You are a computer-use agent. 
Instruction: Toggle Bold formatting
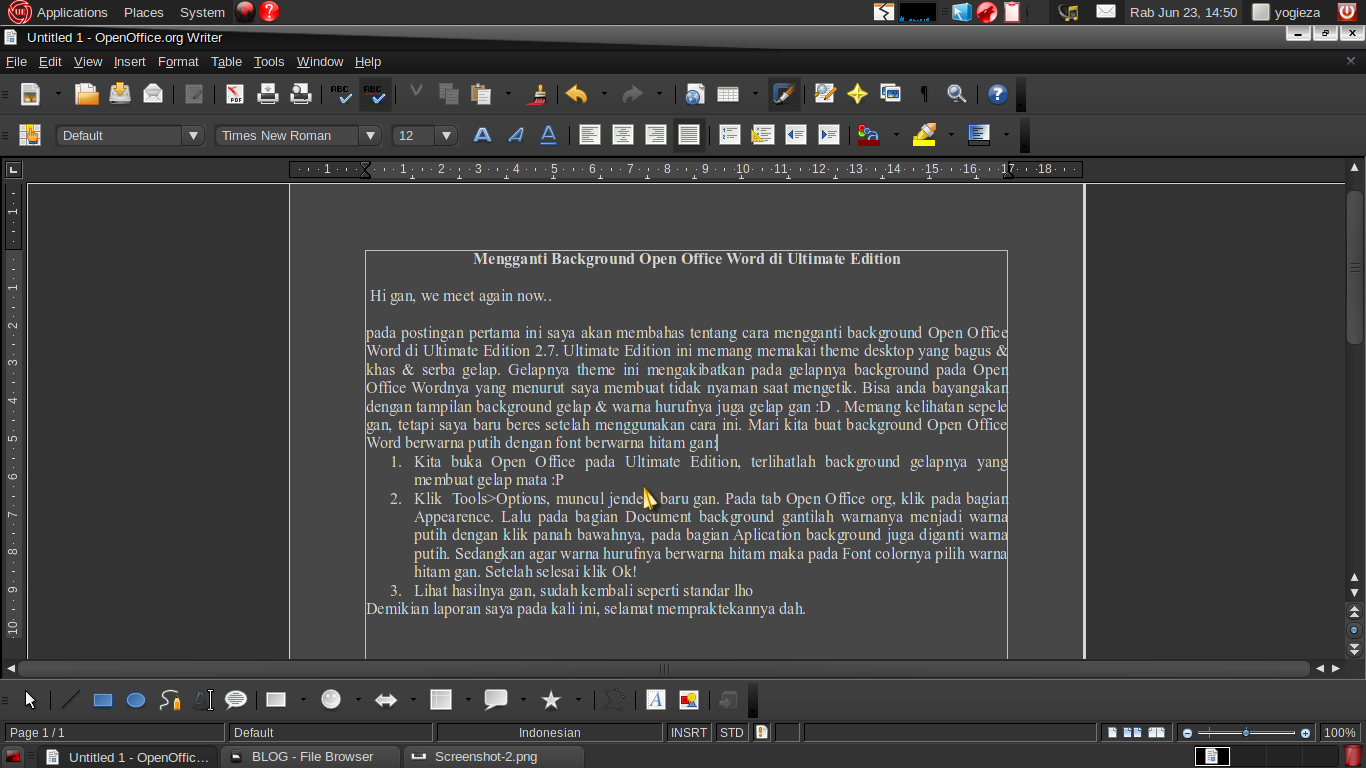(482, 135)
